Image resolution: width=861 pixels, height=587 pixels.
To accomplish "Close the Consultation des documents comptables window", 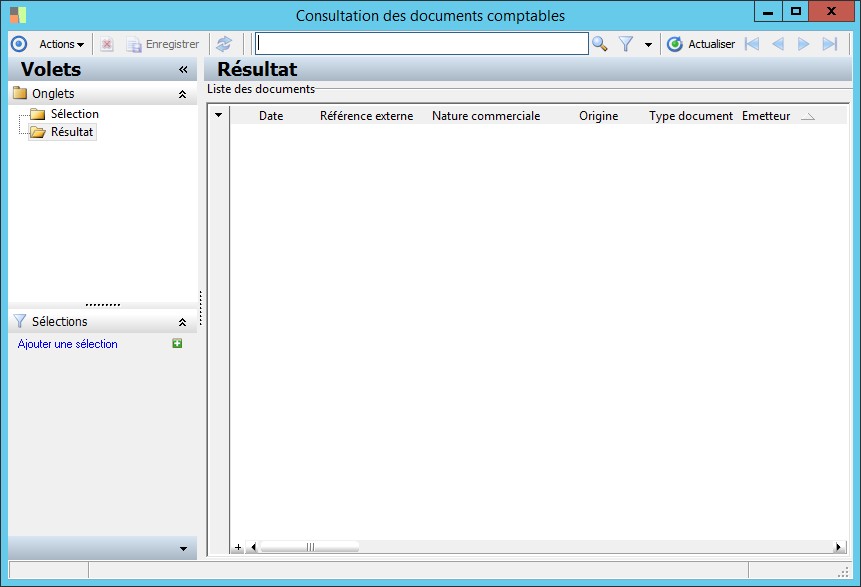I will coord(831,12).
